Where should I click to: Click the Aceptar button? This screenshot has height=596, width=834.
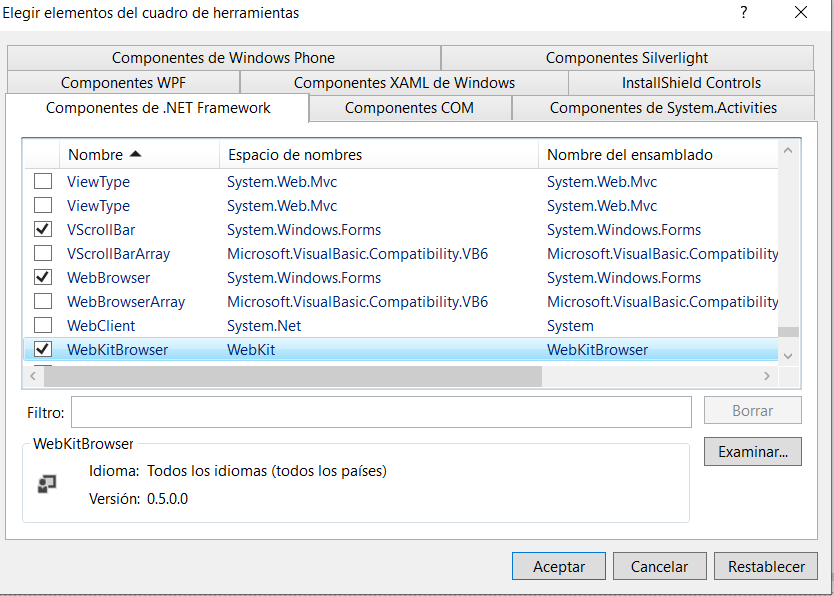[558, 566]
